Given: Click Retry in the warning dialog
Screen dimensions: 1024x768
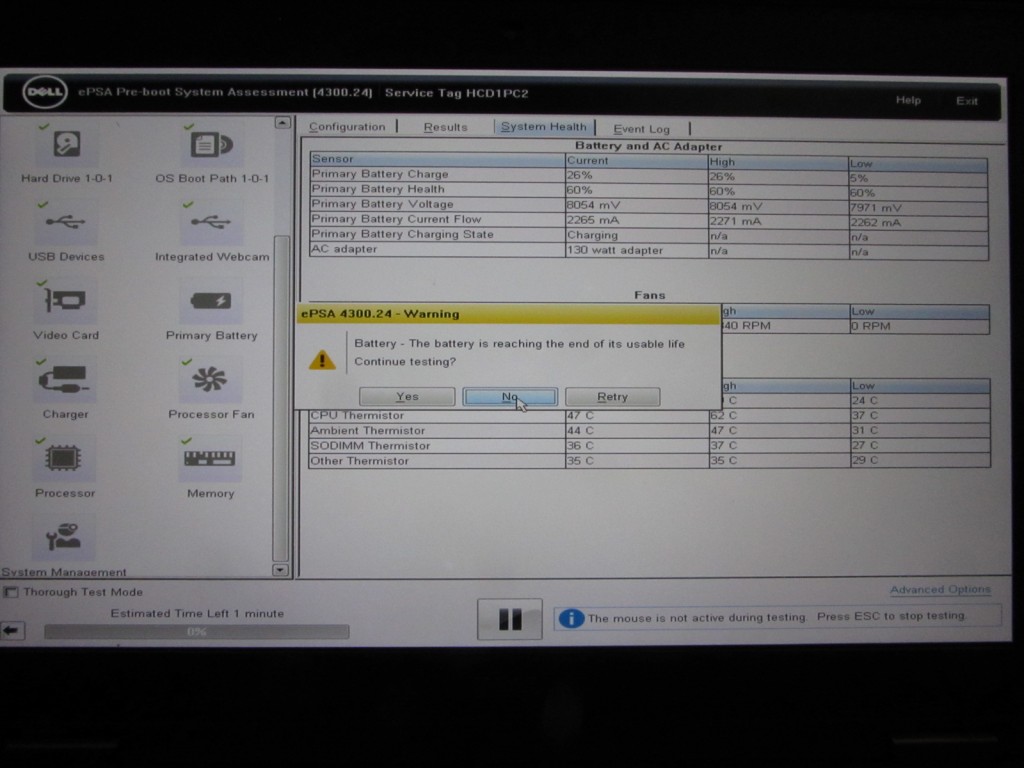Looking at the screenshot, I should (613, 396).
